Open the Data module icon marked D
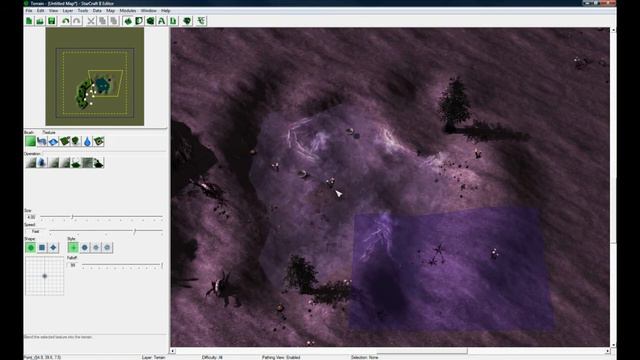Viewport: 640px width, 360px height. (x=139, y=21)
